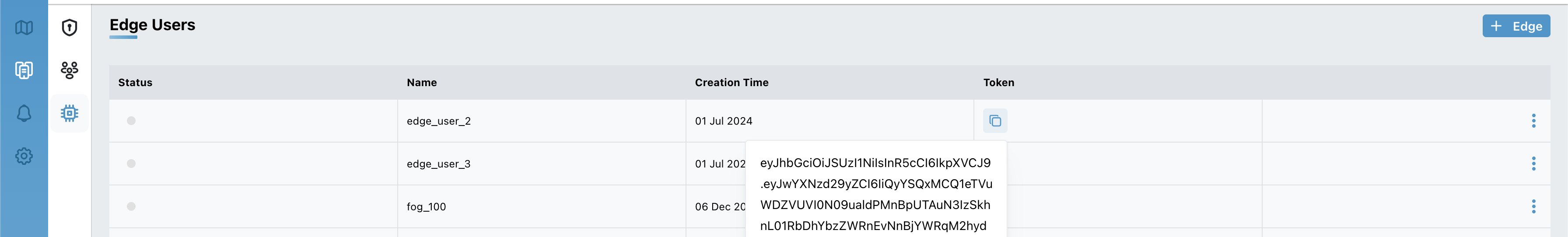
Task: Click the devices document sidebar icon
Action: (x=24, y=70)
